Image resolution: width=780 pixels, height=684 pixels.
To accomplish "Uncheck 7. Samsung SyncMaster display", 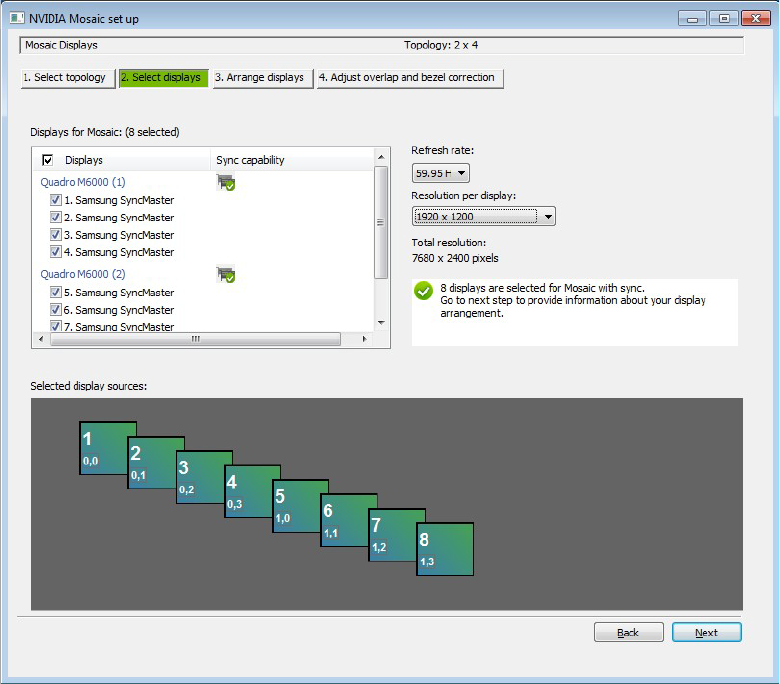I will click(56, 326).
